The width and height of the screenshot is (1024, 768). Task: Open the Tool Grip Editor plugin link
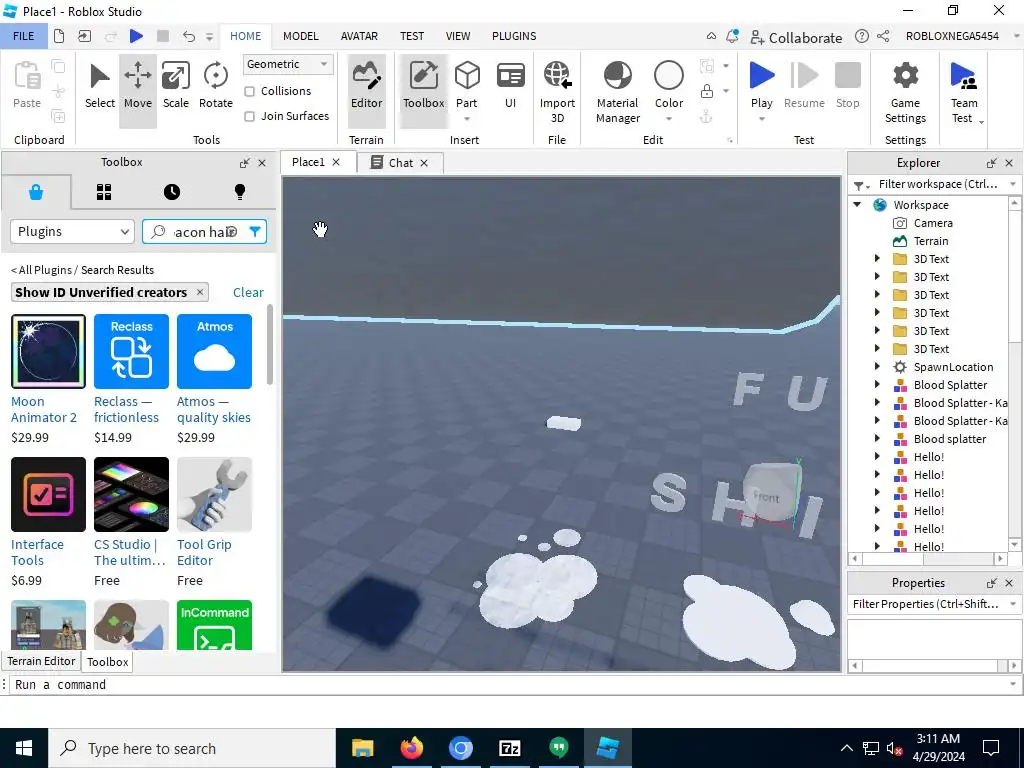204,552
